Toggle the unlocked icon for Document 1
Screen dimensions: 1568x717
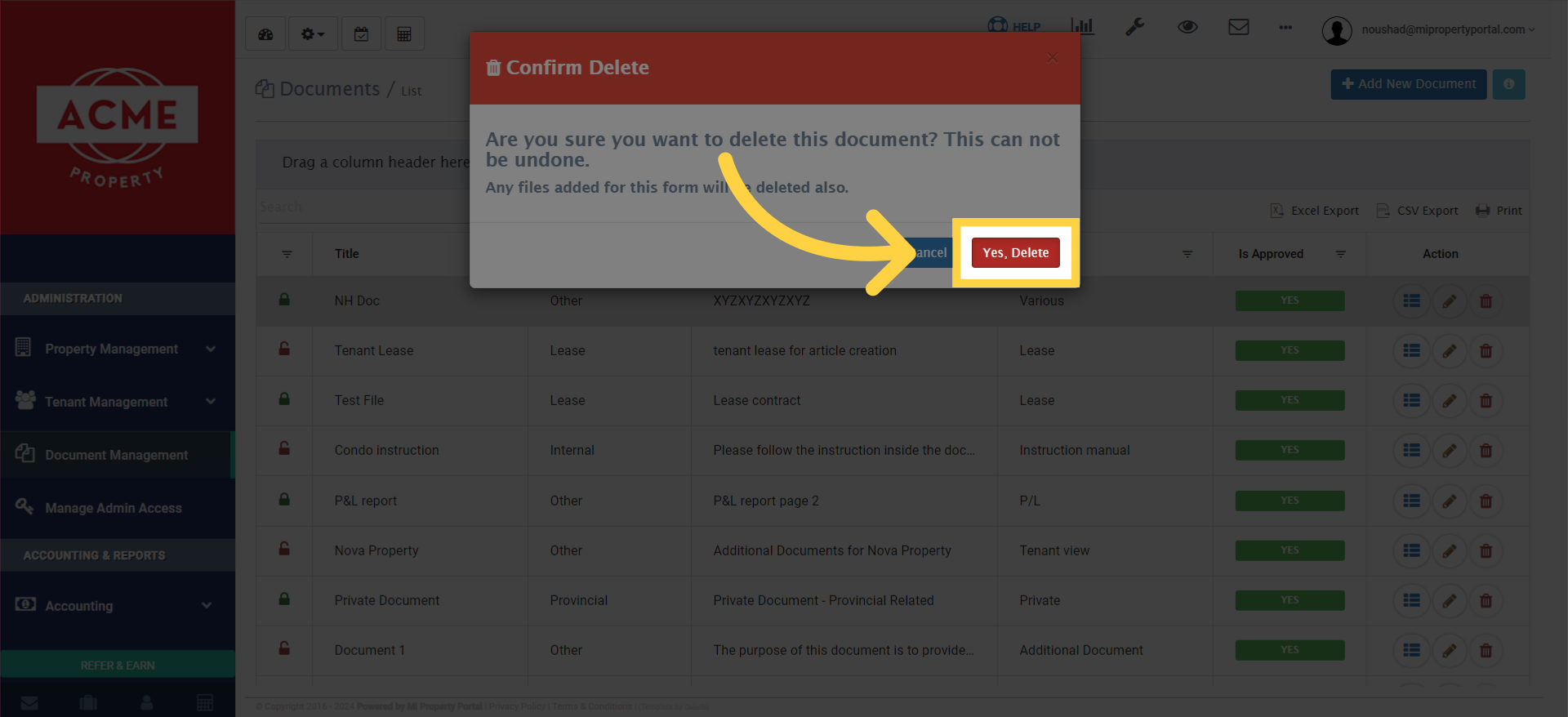(x=284, y=648)
